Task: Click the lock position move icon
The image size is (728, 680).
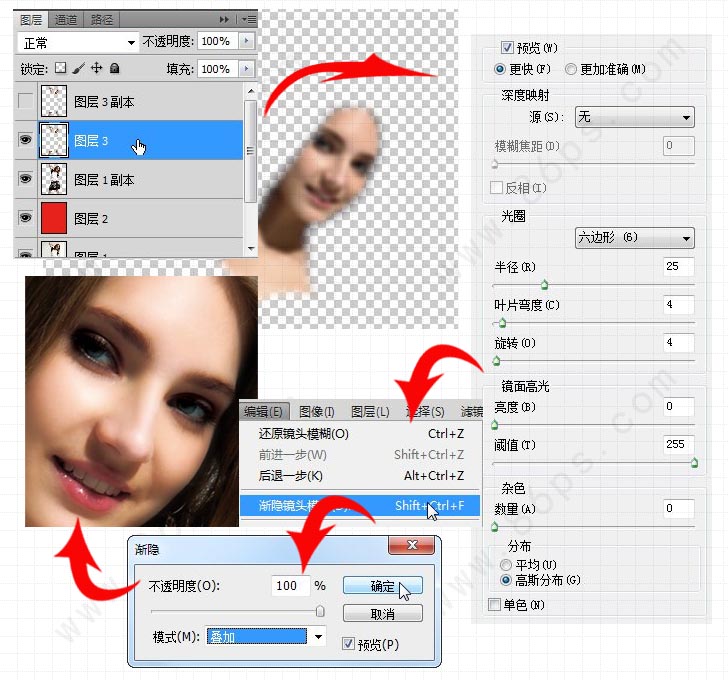Action: (x=96, y=68)
